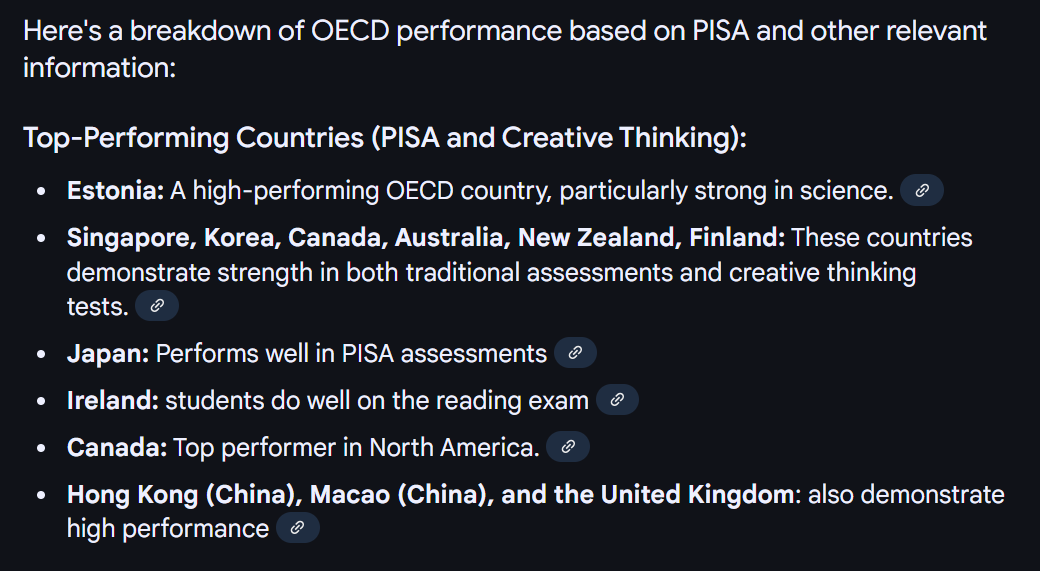Click the intro sentence about OECD performance breakdown

(x=505, y=49)
